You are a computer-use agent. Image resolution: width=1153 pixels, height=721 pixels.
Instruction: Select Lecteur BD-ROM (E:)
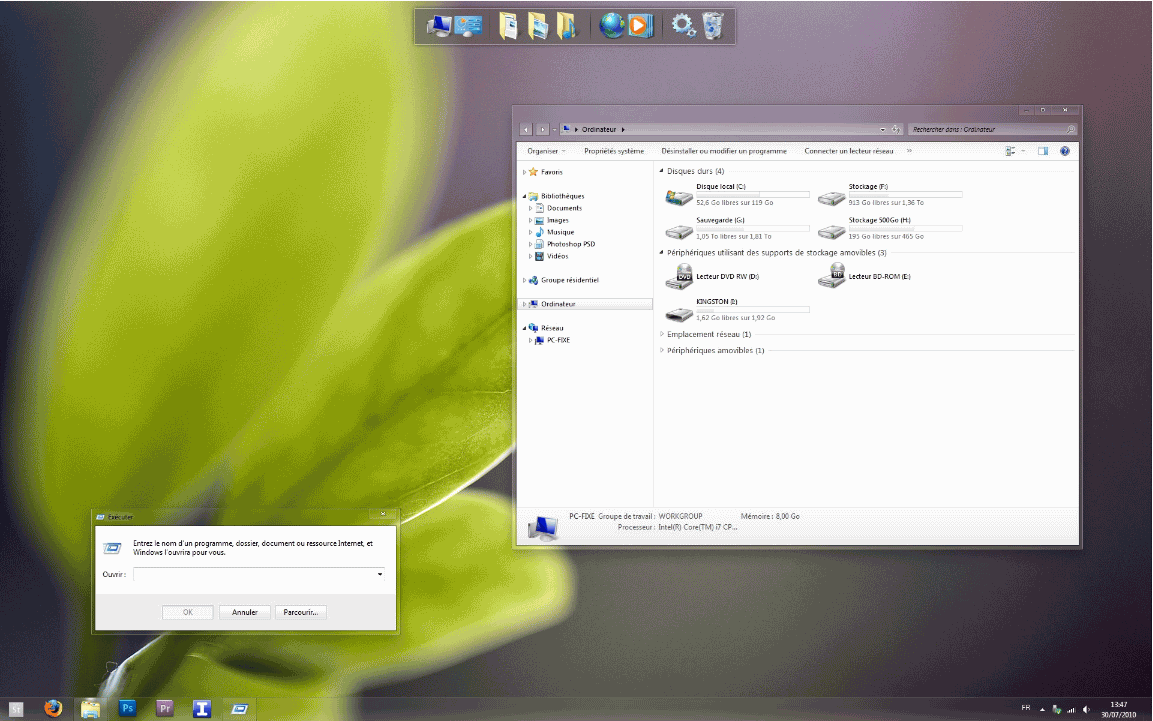pyautogui.click(x=865, y=276)
